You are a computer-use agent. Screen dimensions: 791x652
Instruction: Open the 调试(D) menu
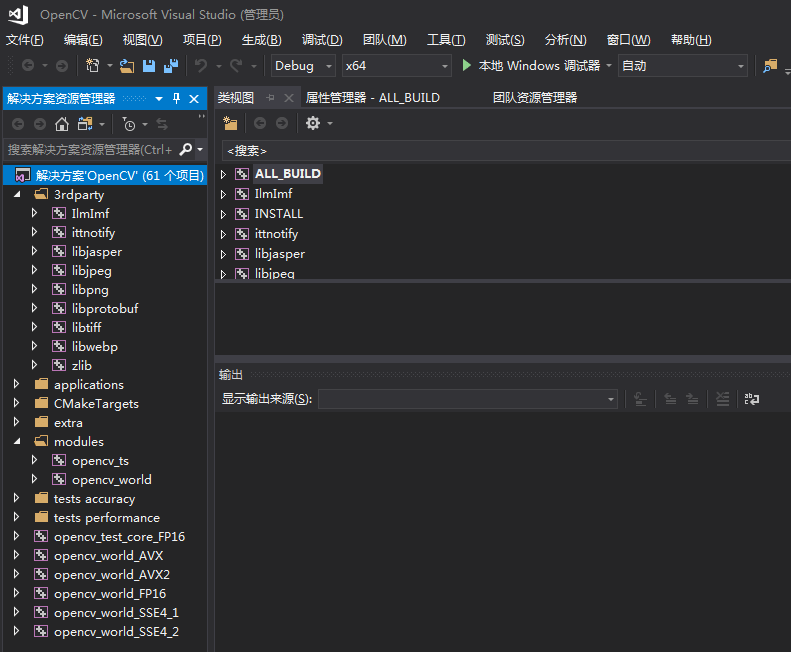322,40
